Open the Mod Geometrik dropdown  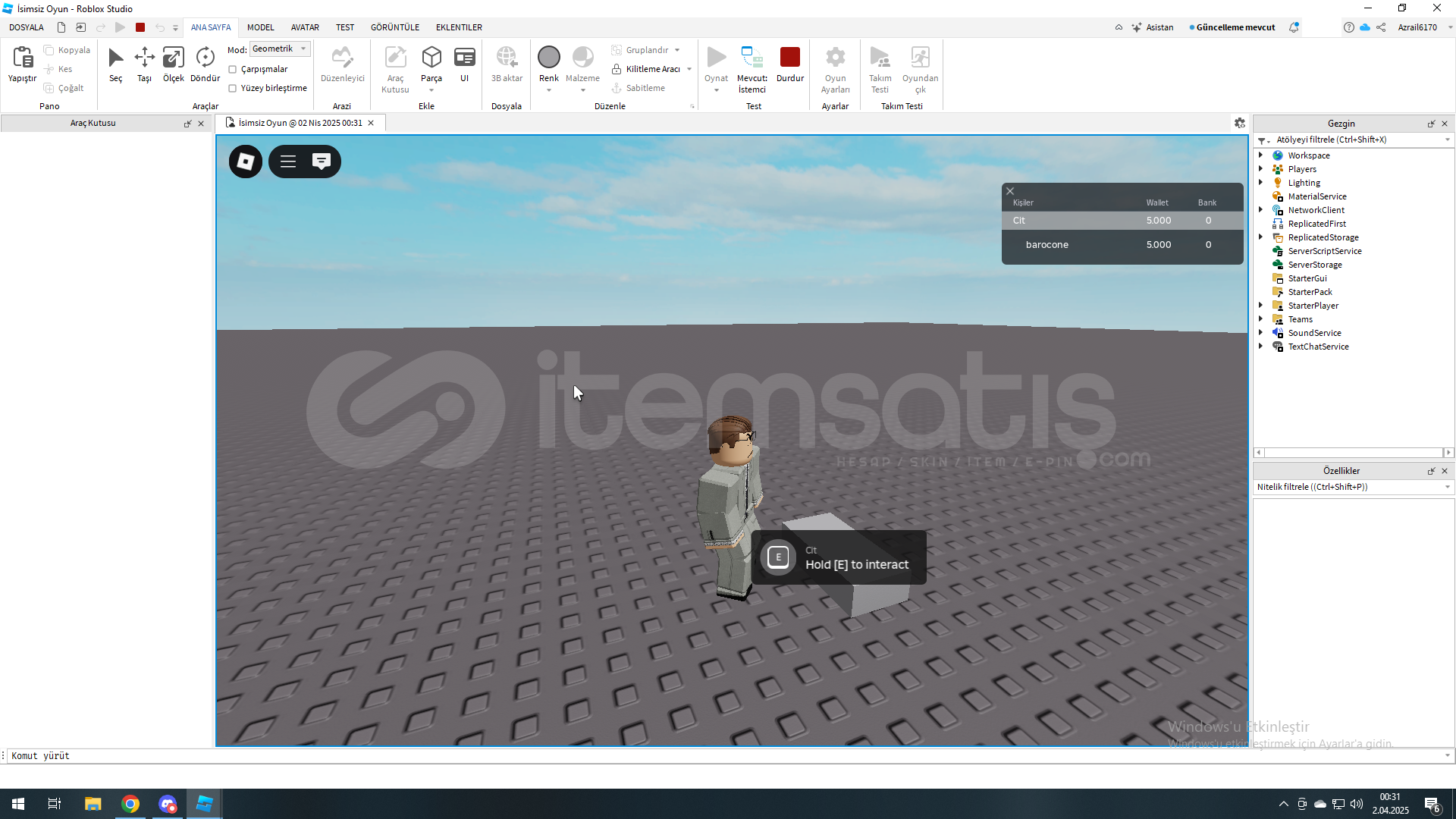point(280,49)
